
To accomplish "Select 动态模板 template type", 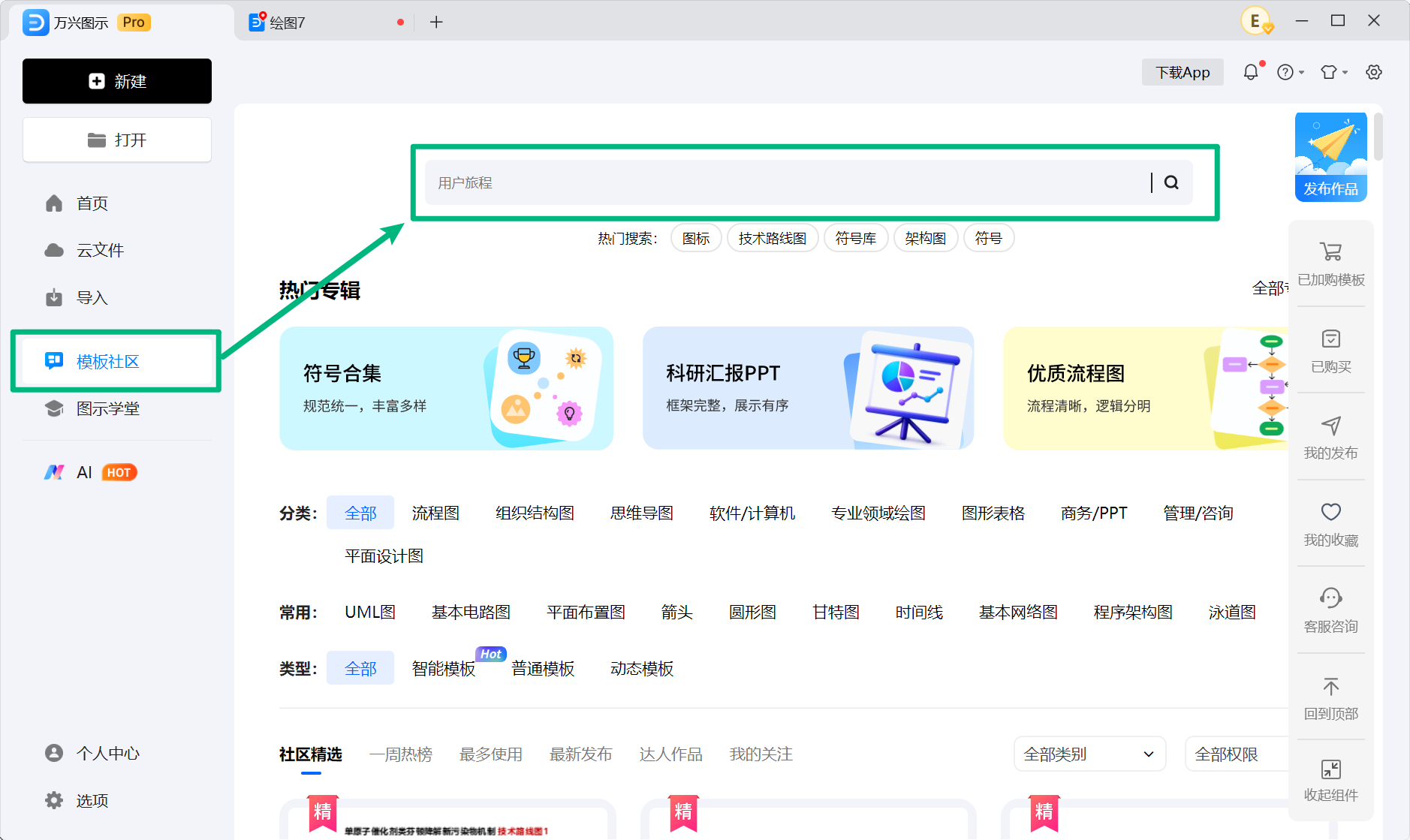I will click(x=642, y=668).
